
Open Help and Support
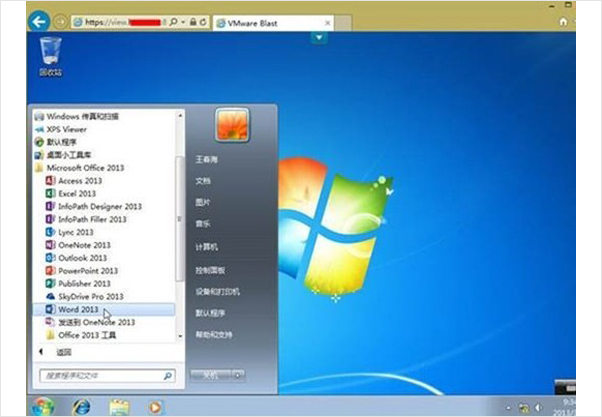pos(214,334)
